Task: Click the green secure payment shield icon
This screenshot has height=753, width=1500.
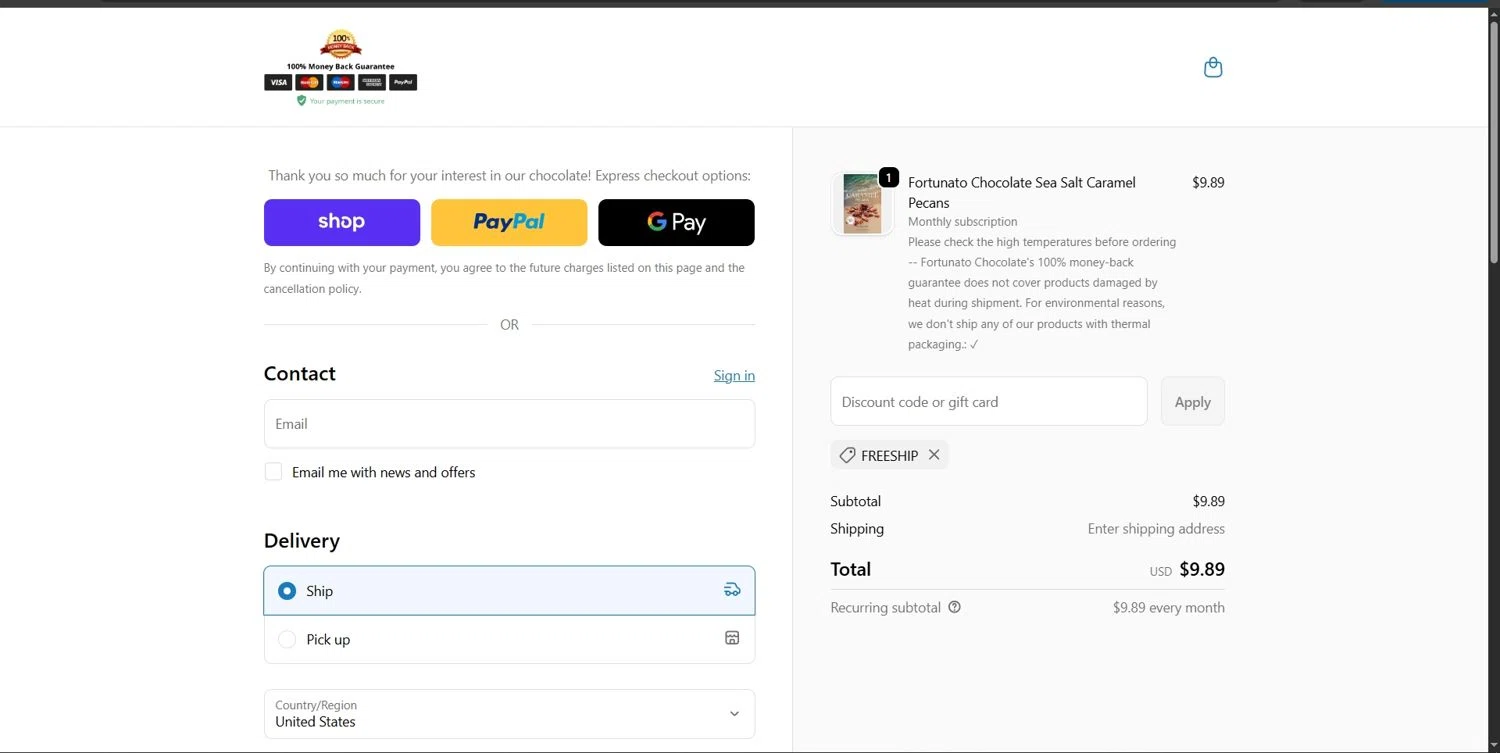Action: pos(301,100)
